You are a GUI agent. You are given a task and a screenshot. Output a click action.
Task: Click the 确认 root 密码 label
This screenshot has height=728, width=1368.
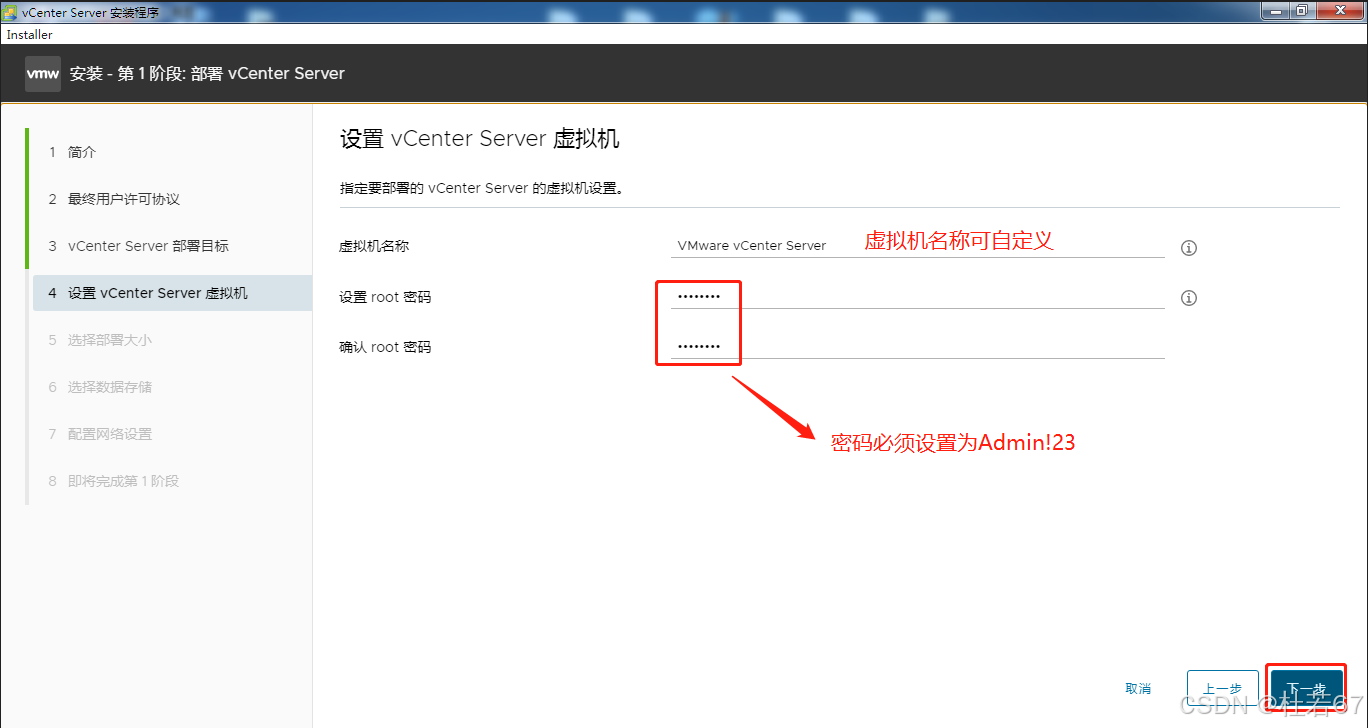coord(385,347)
